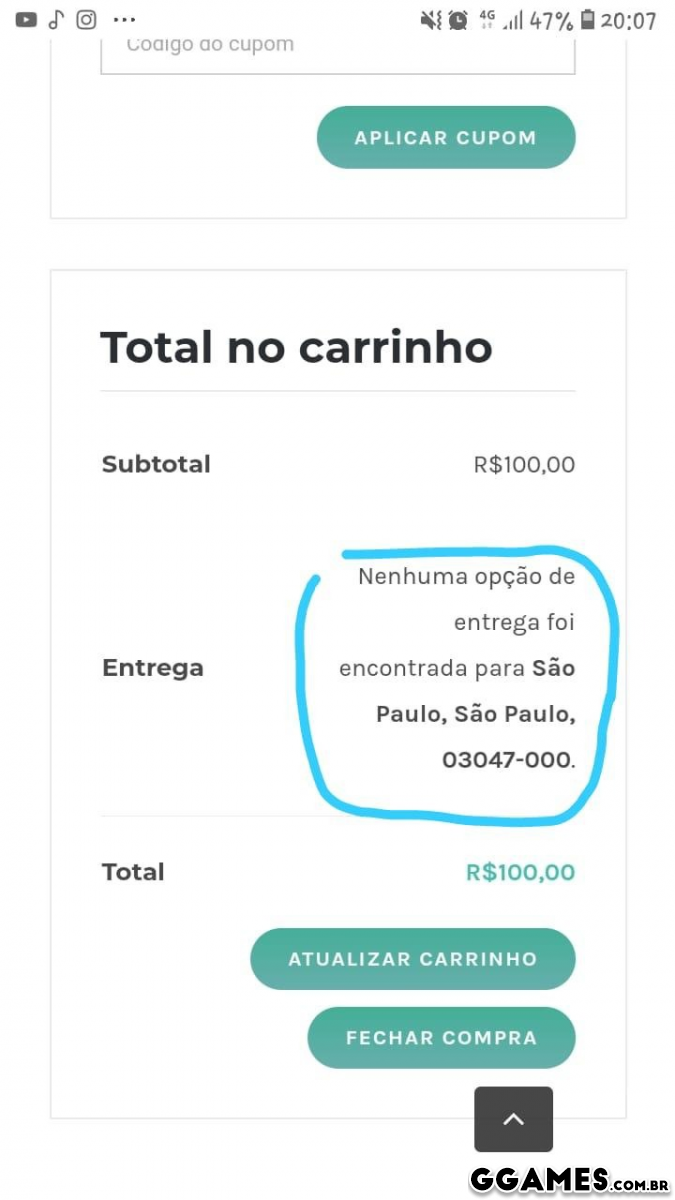Click the coupon code input field

pyautogui.click(x=338, y=48)
